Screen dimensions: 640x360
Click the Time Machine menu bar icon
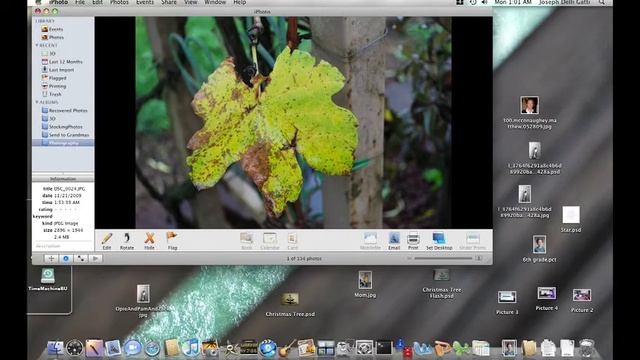473,2
